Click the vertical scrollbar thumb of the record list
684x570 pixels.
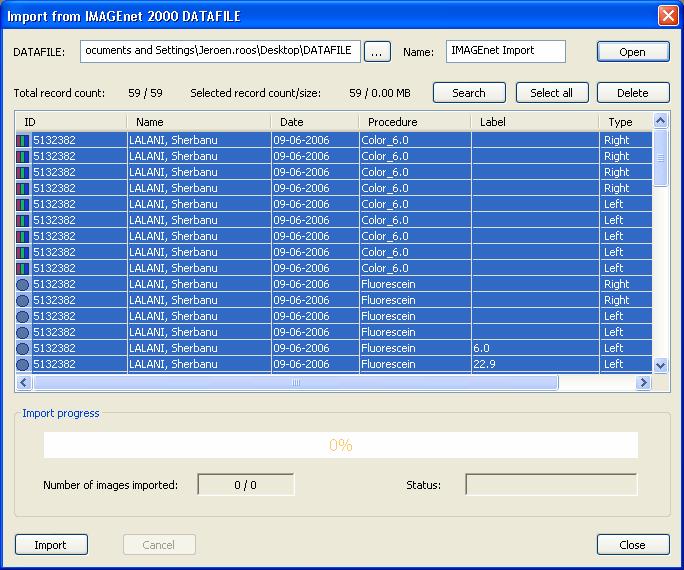pyautogui.click(x=660, y=158)
